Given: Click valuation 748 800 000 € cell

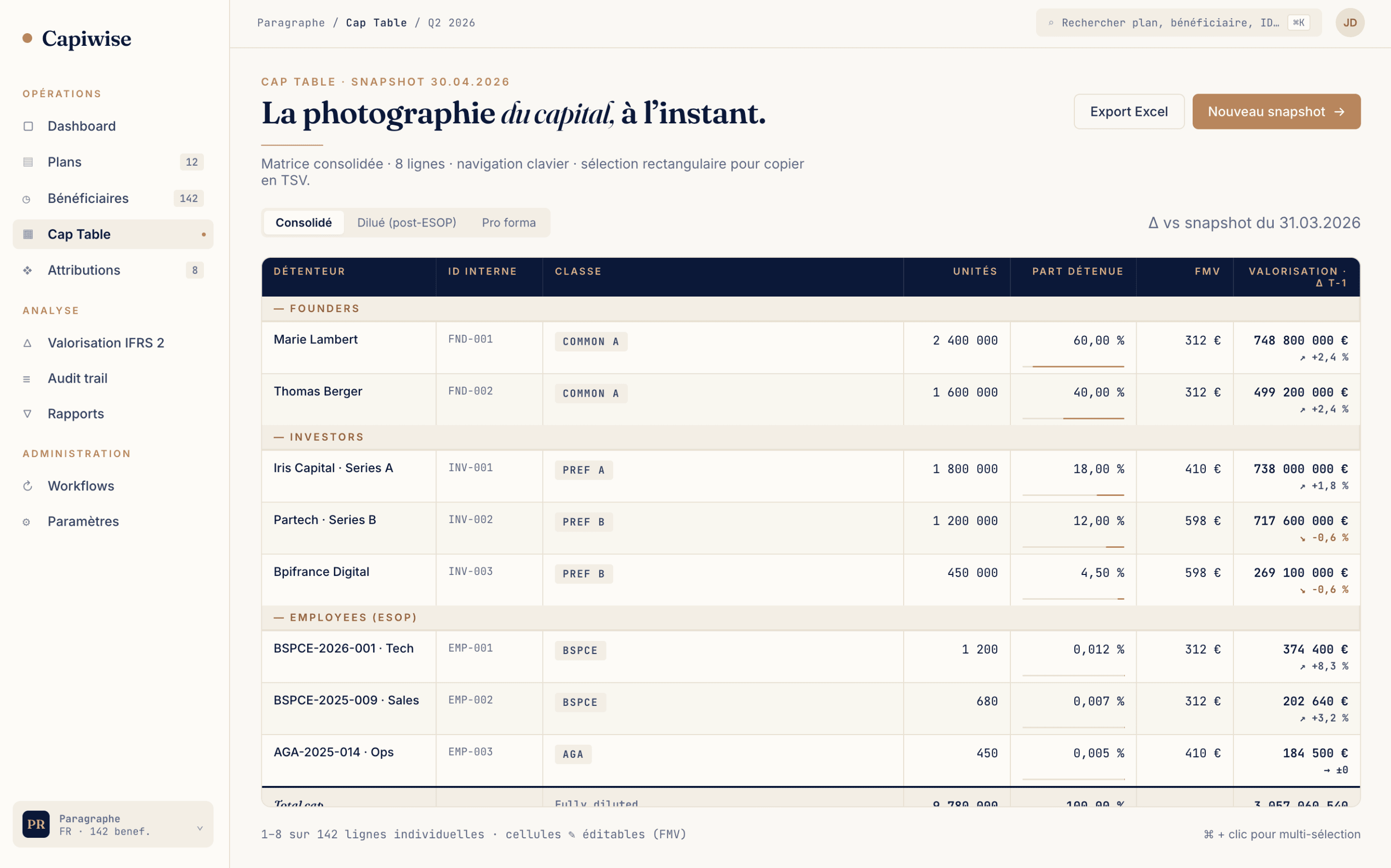Looking at the screenshot, I should pyautogui.click(x=1297, y=348).
